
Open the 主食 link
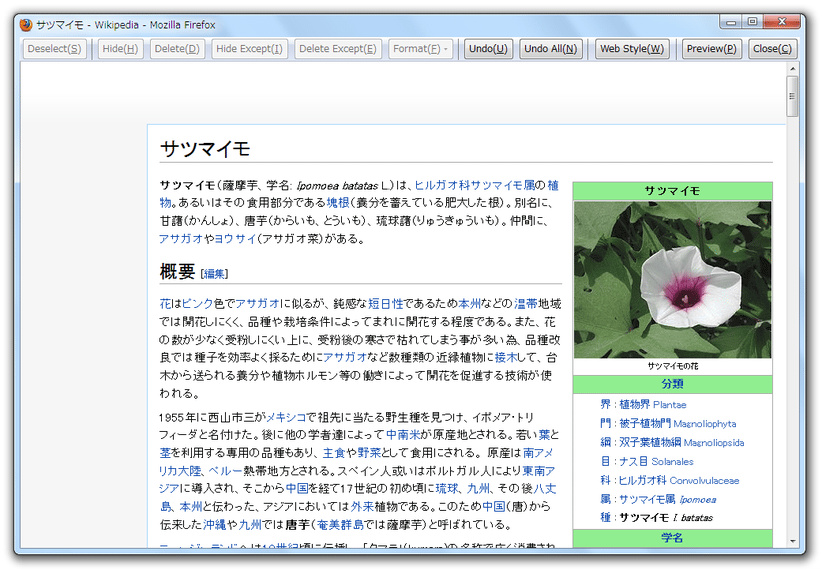tap(334, 453)
